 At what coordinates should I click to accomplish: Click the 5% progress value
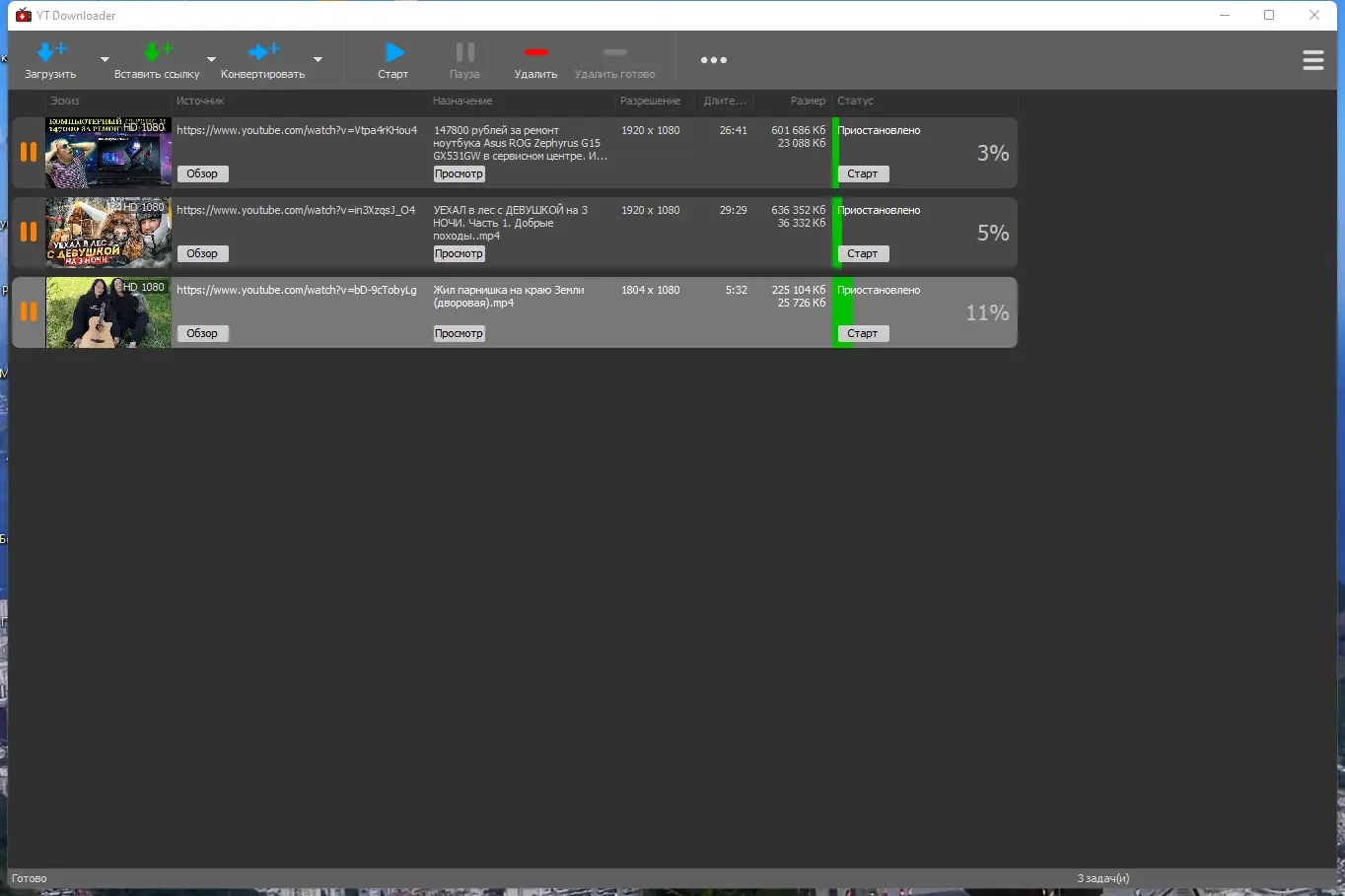993,233
